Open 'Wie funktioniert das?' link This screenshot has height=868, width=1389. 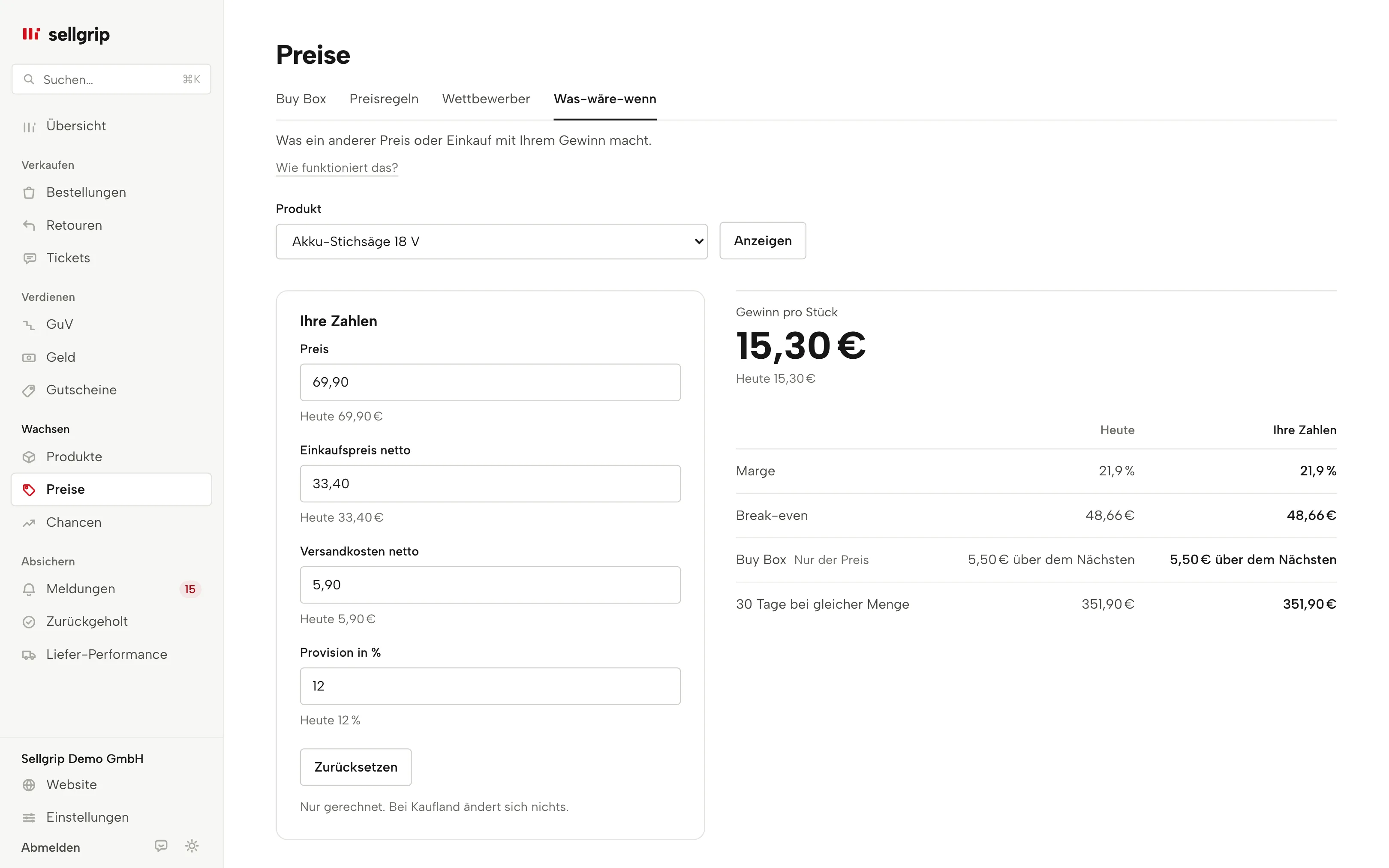(337, 168)
